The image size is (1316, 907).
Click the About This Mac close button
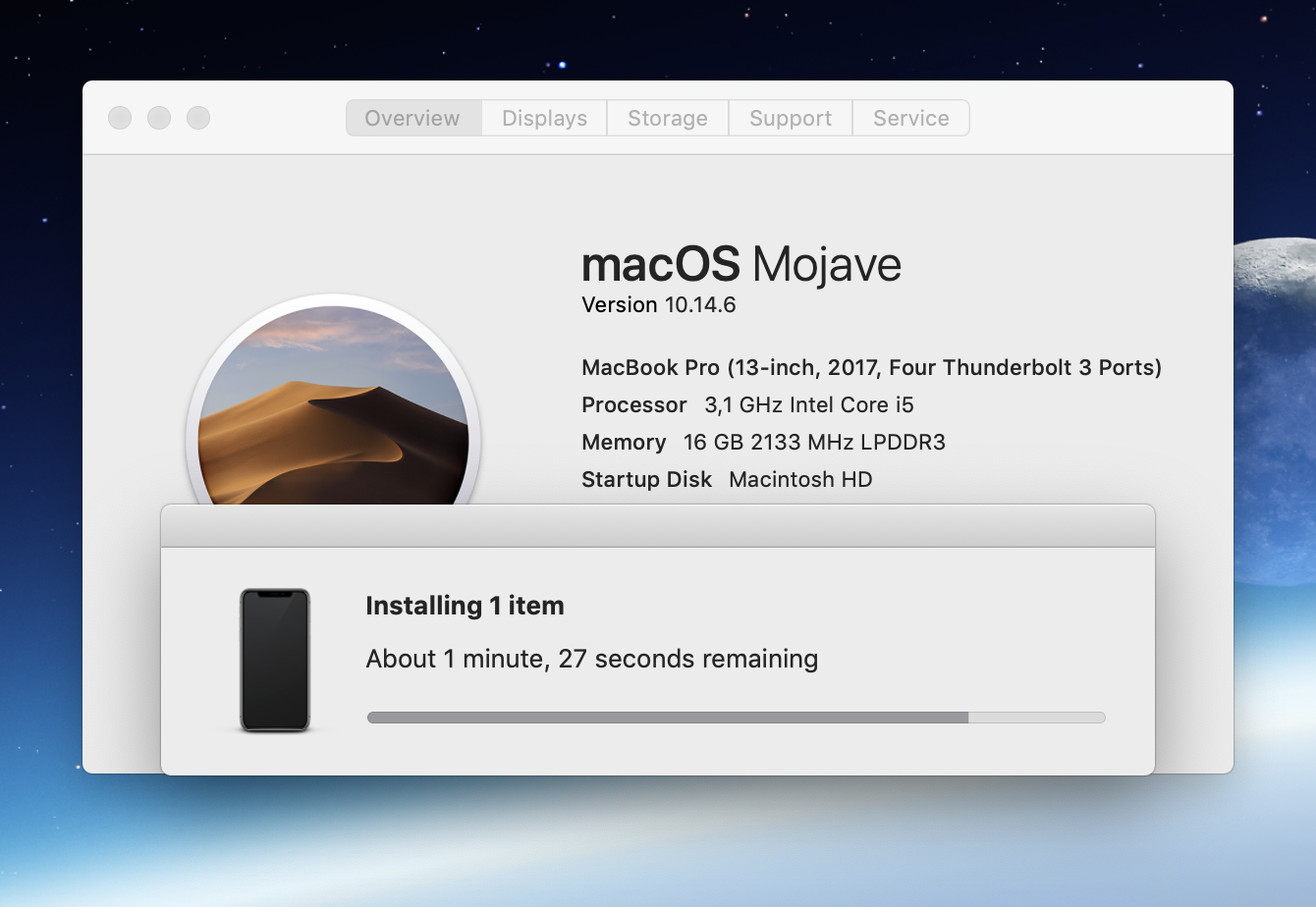120,118
